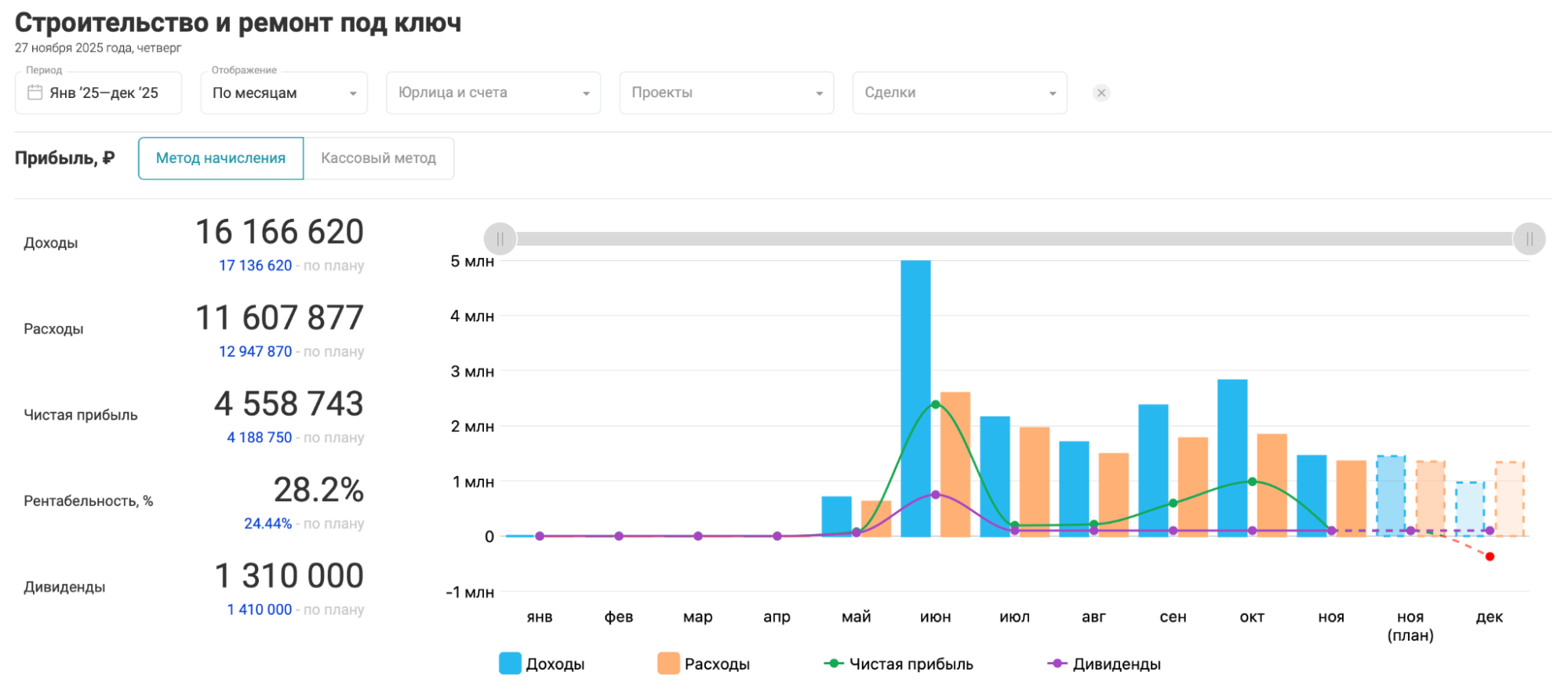Clear filters with the round X icon
Image resolution: width=1568 pixels, height=694 pixels.
click(1101, 93)
